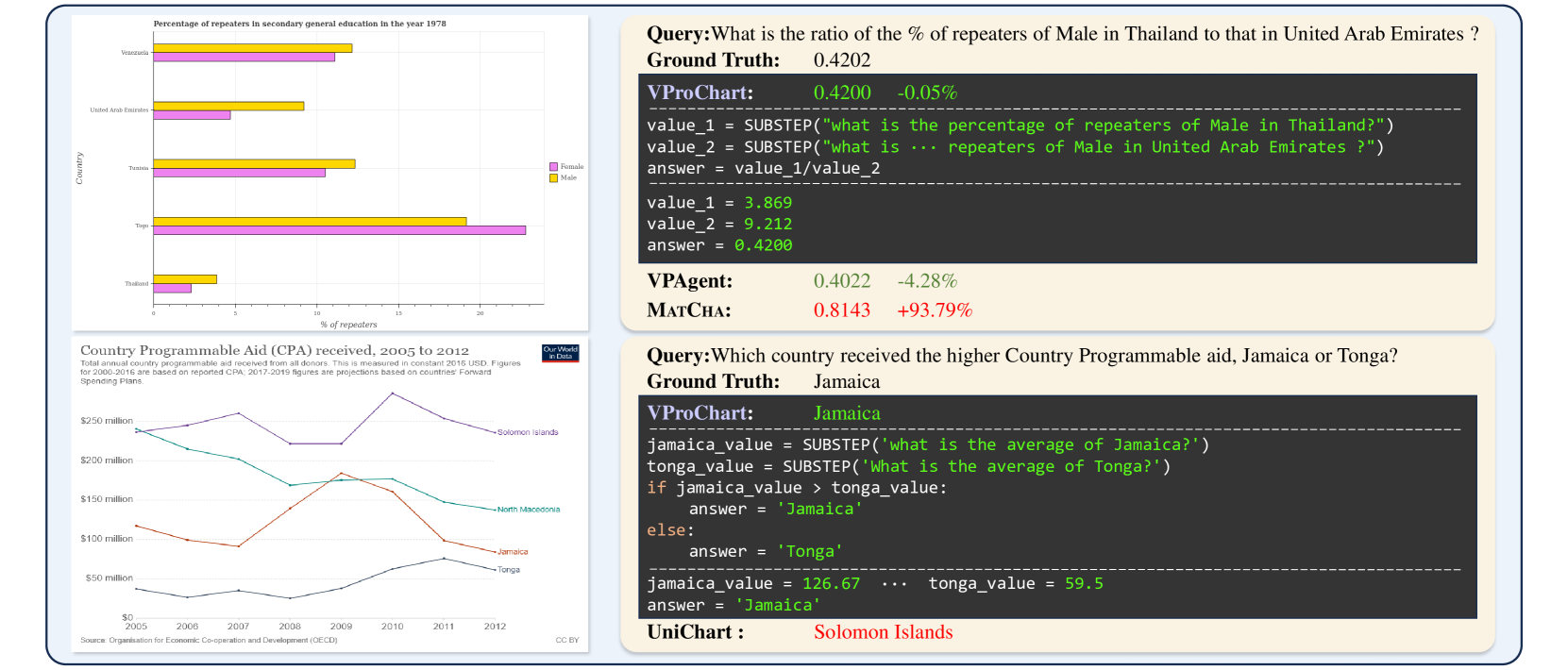The width and height of the screenshot is (1568, 670).
Task: Click the 'tonga_value = SUBSTEP' code line
Action: click(x=908, y=467)
